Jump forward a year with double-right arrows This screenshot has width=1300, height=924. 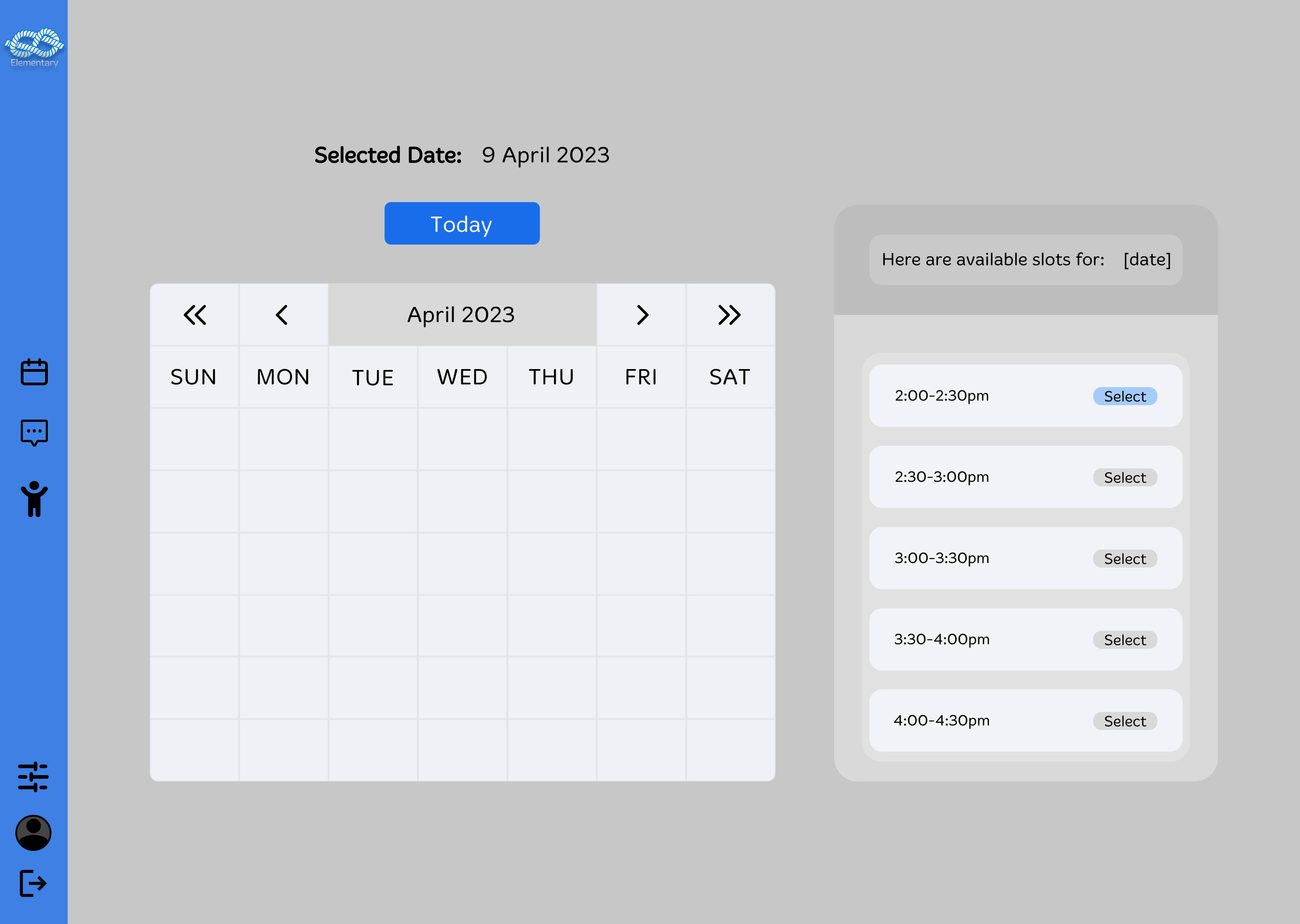click(x=729, y=314)
